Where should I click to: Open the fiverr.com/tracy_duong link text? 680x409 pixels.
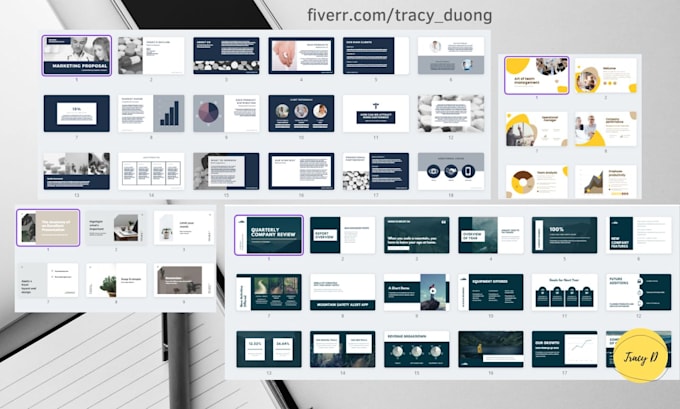[399, 16]
